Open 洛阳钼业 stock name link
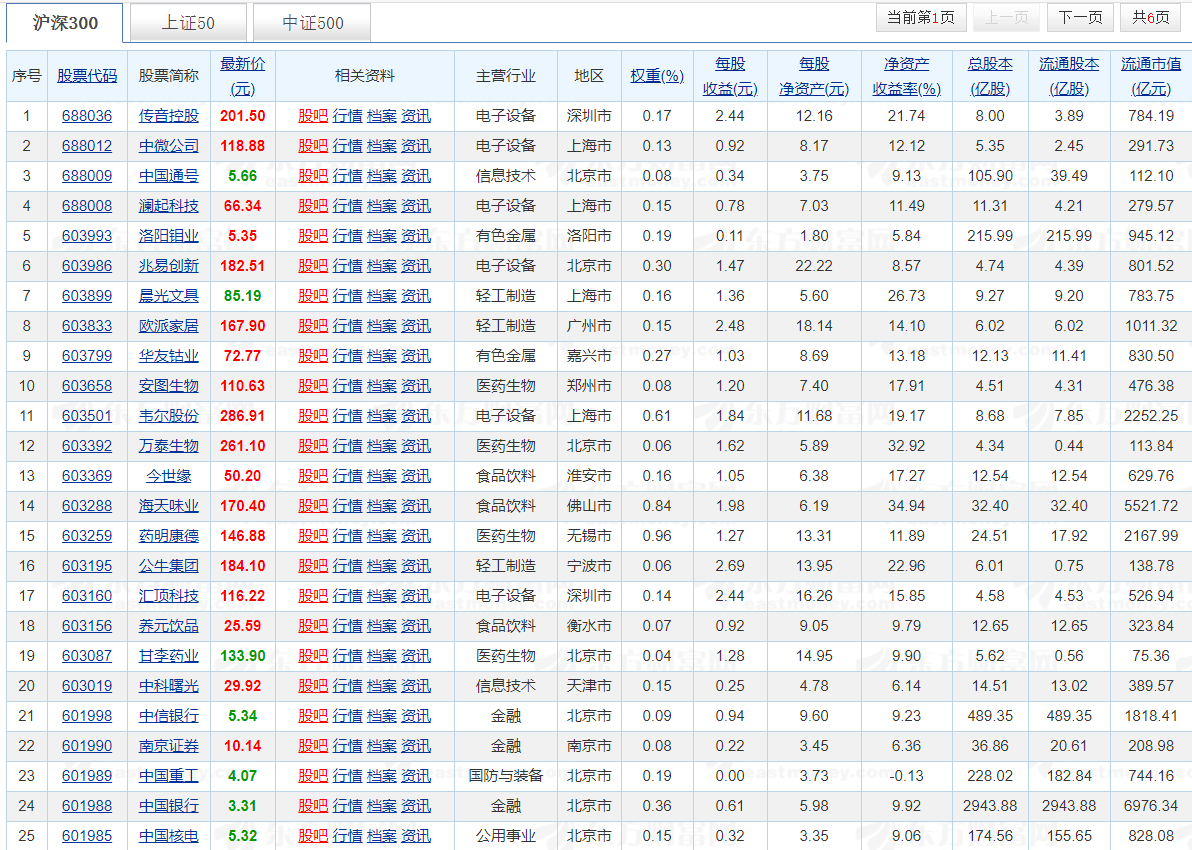This screenshot has height=850, width=1192. point(169,236)
